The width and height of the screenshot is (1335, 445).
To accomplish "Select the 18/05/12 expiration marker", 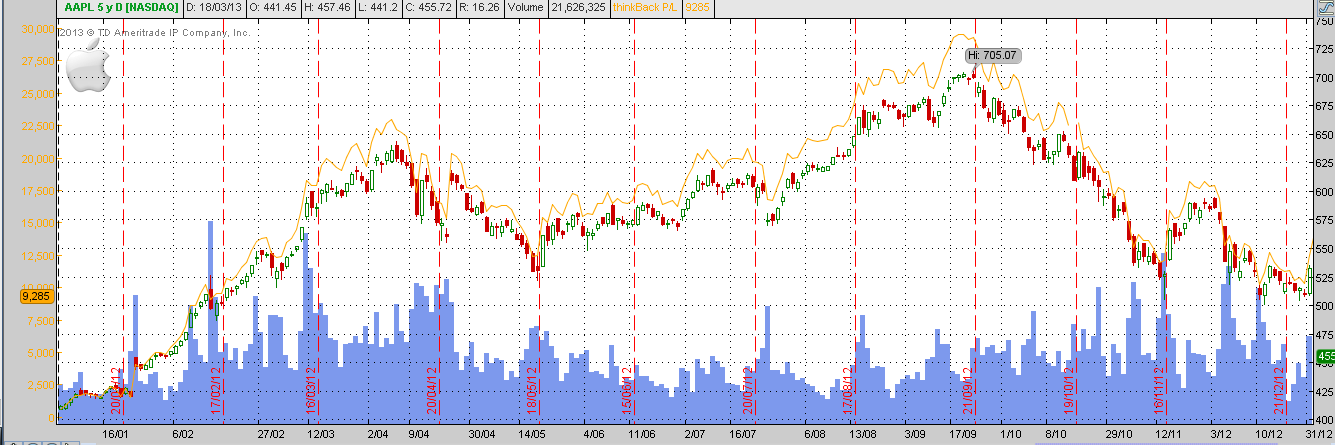I will [x=531, y=392].
